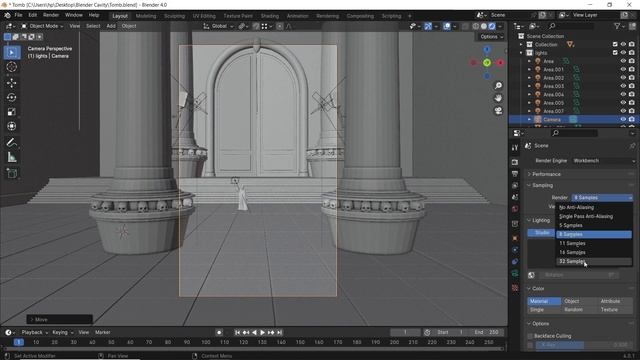The width and height of the screenshot is (640, 360).
Task: Click the Blender logo menu icon
Action: click(x=7, y=15)
